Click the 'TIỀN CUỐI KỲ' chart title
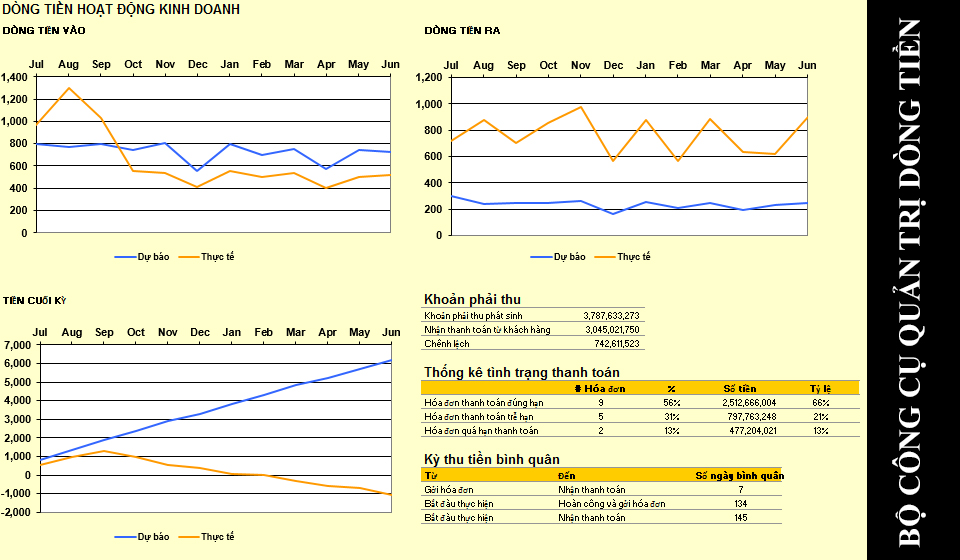 (x=34, y=301)
